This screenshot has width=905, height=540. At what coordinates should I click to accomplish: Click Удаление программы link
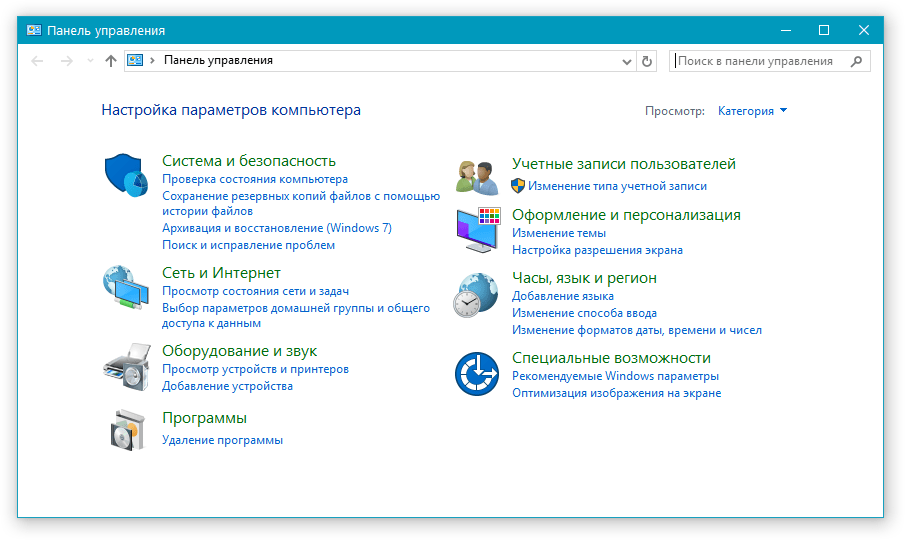222,440
